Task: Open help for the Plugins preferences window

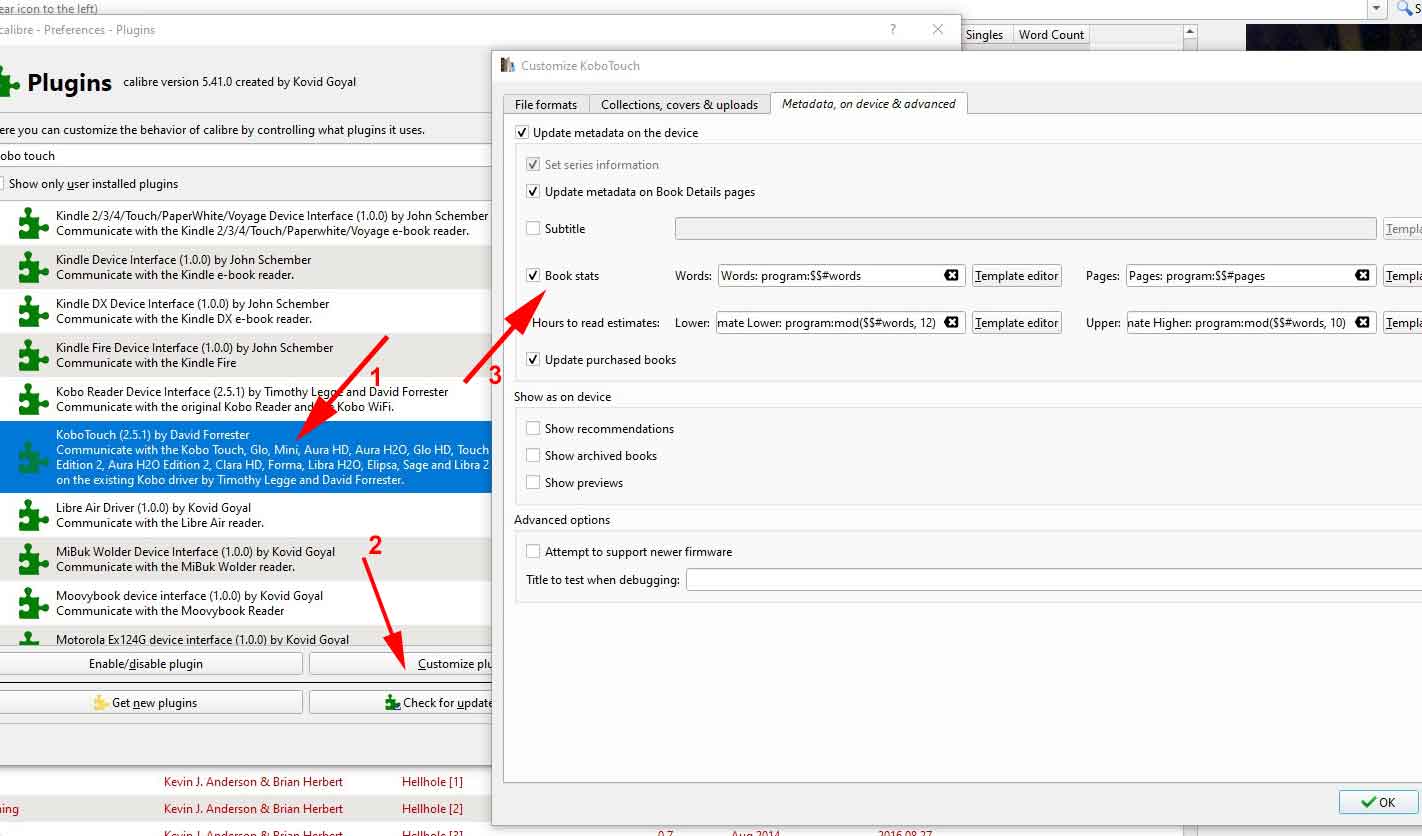Action: (893, 30)
